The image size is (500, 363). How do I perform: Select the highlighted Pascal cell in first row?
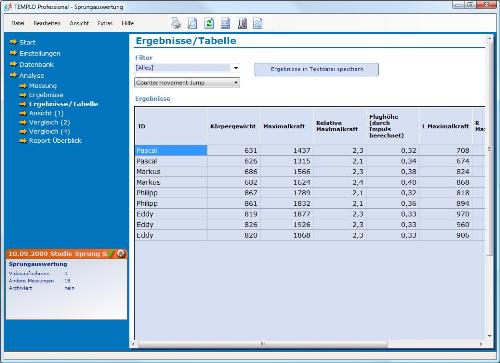click(x=171, y=150)
